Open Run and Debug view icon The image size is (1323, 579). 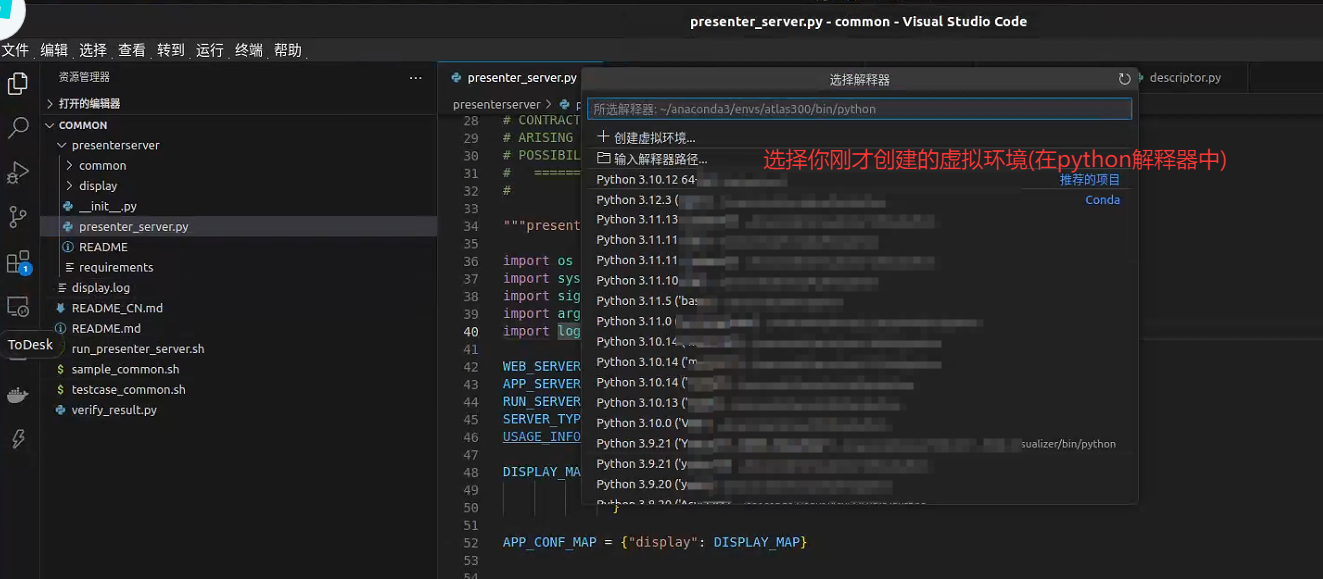tap(18, 172)
